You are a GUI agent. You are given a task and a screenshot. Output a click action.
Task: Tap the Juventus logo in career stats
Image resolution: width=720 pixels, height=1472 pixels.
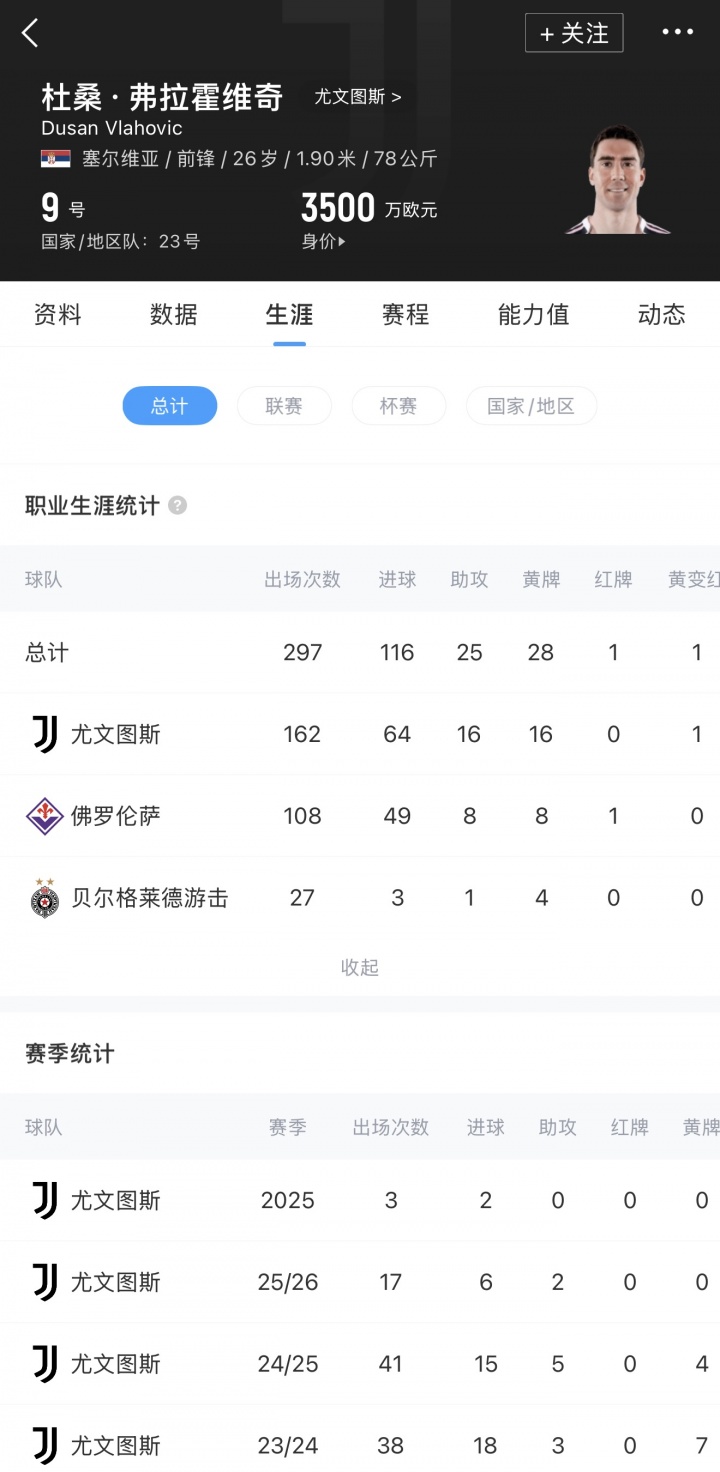pos(45,734)
